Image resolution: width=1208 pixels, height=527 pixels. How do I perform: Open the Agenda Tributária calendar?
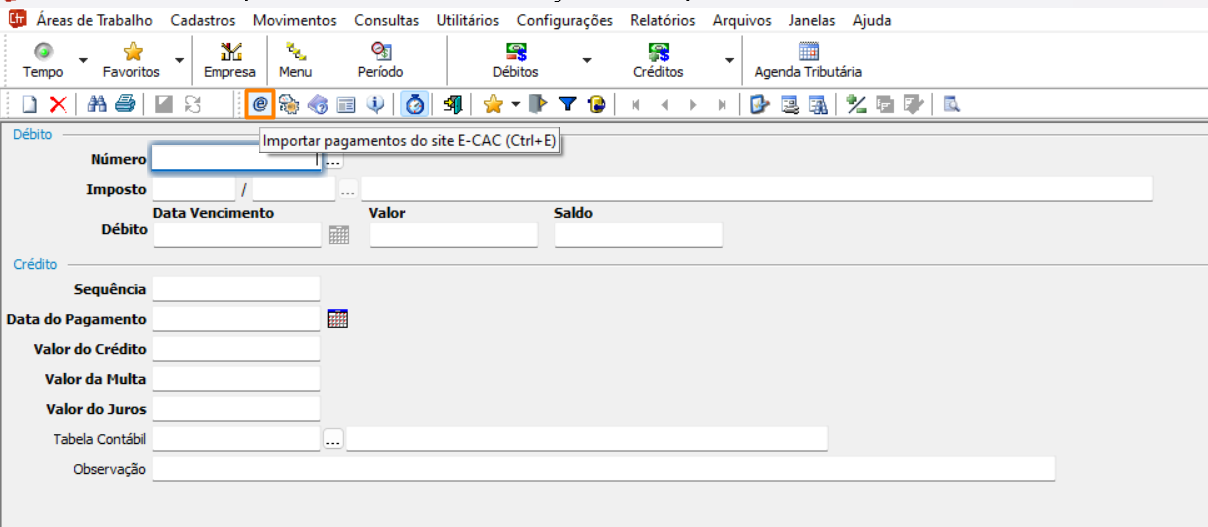[808, 61]
